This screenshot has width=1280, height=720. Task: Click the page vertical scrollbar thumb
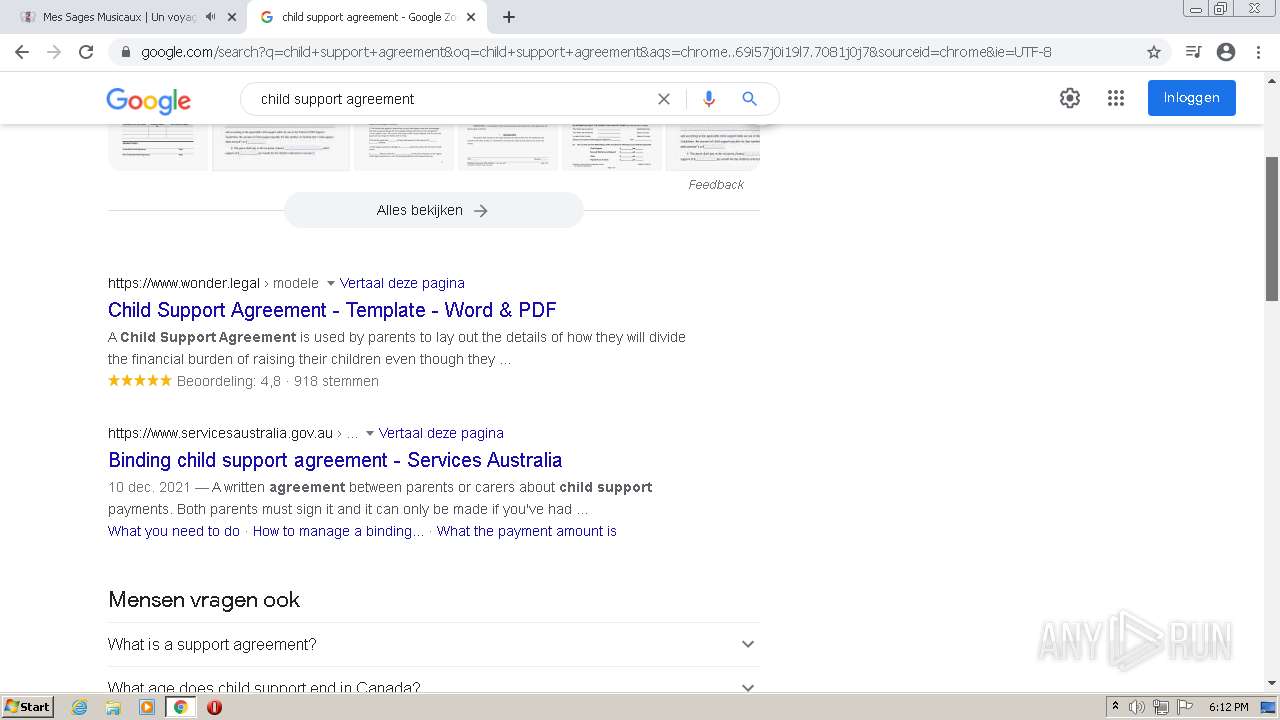[1272, 228]
